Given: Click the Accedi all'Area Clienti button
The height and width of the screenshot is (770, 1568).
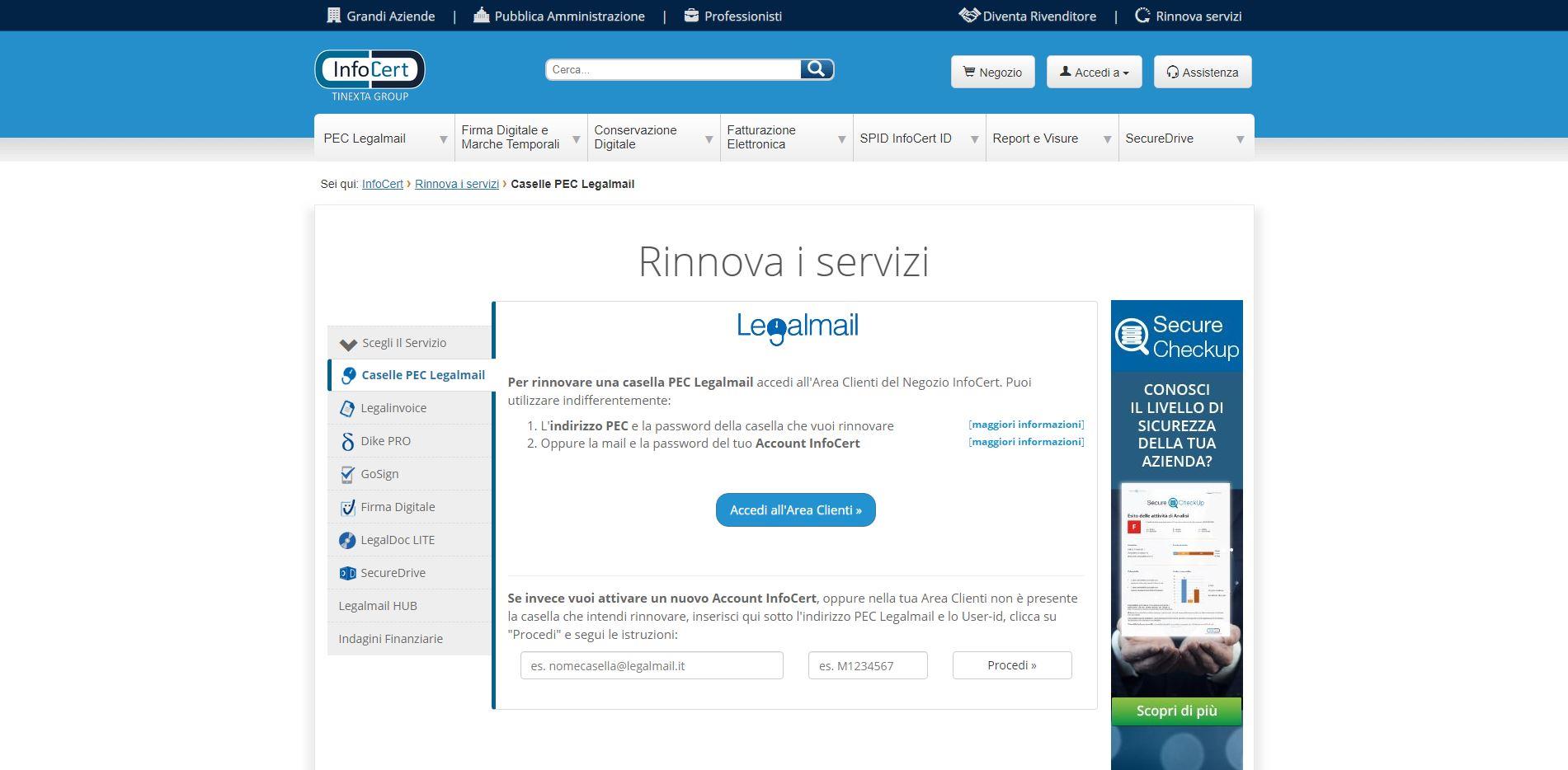Looking at the screenshot, I should 794,509.
